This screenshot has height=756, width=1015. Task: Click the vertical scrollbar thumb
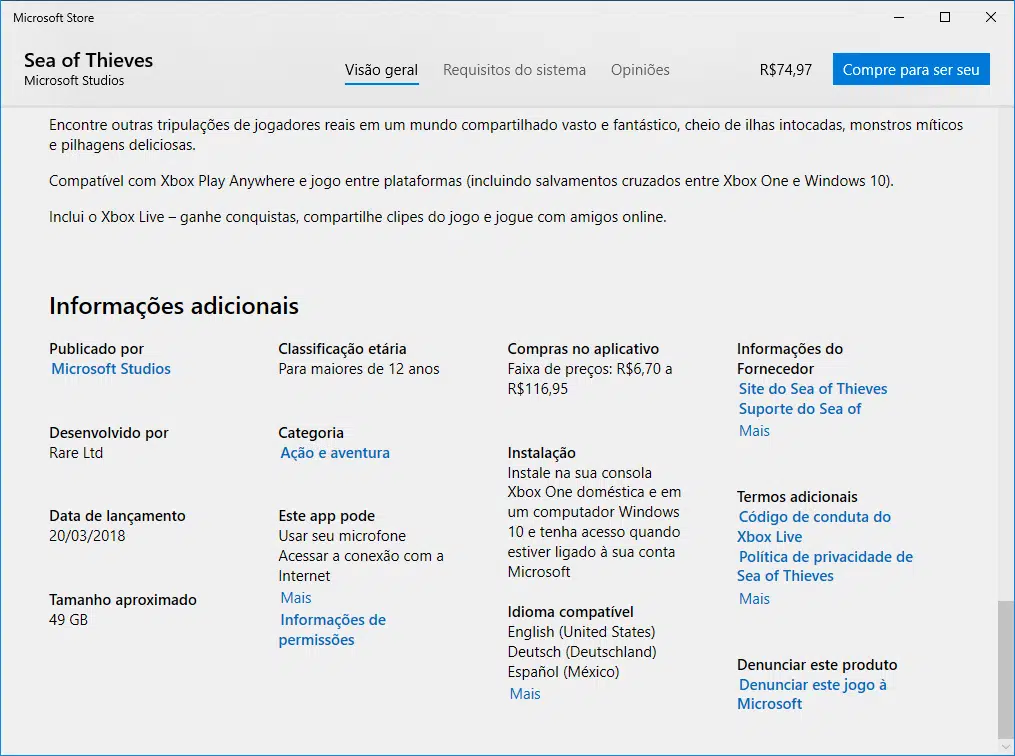[1006, 669]
